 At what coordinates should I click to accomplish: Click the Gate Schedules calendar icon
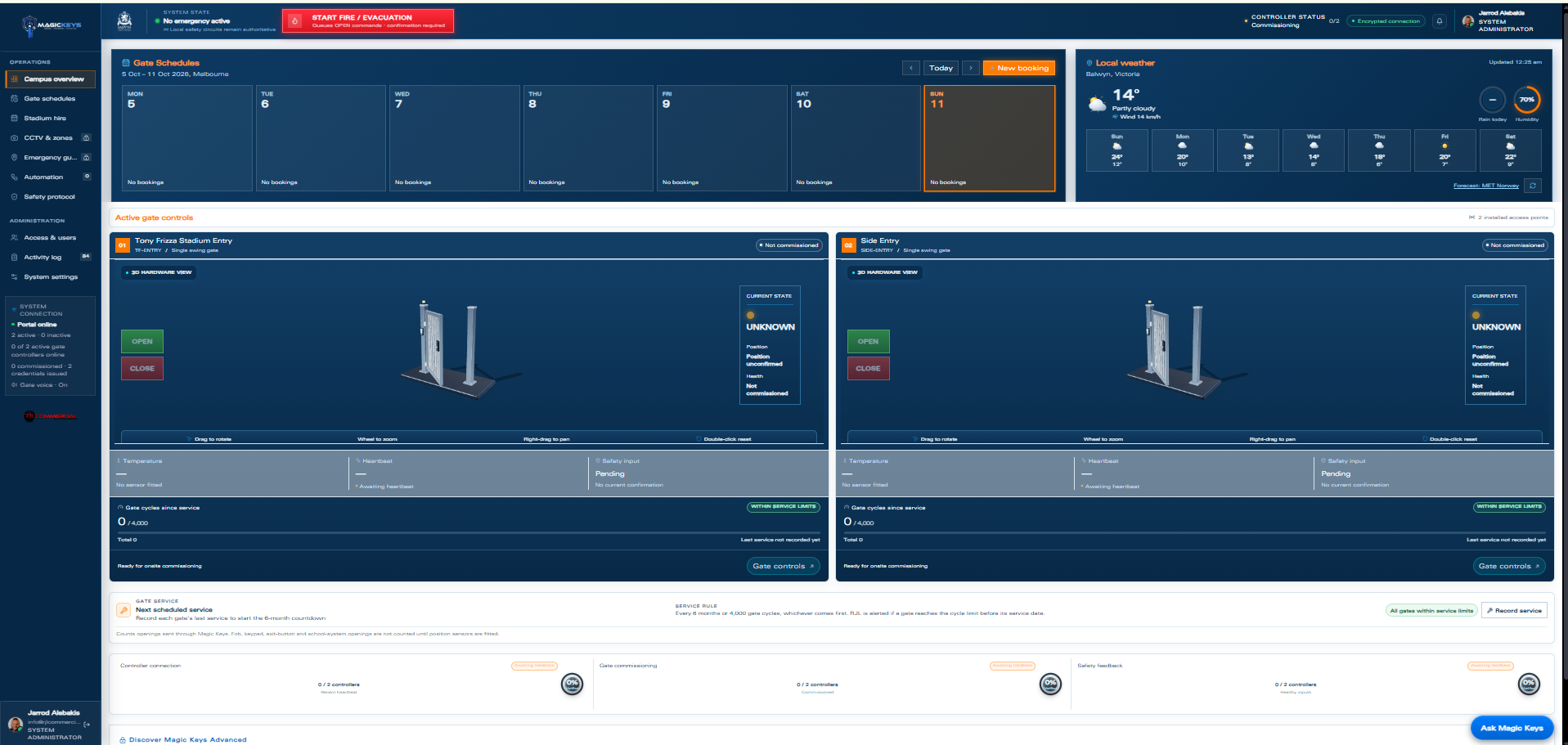(x=126, y=63)
